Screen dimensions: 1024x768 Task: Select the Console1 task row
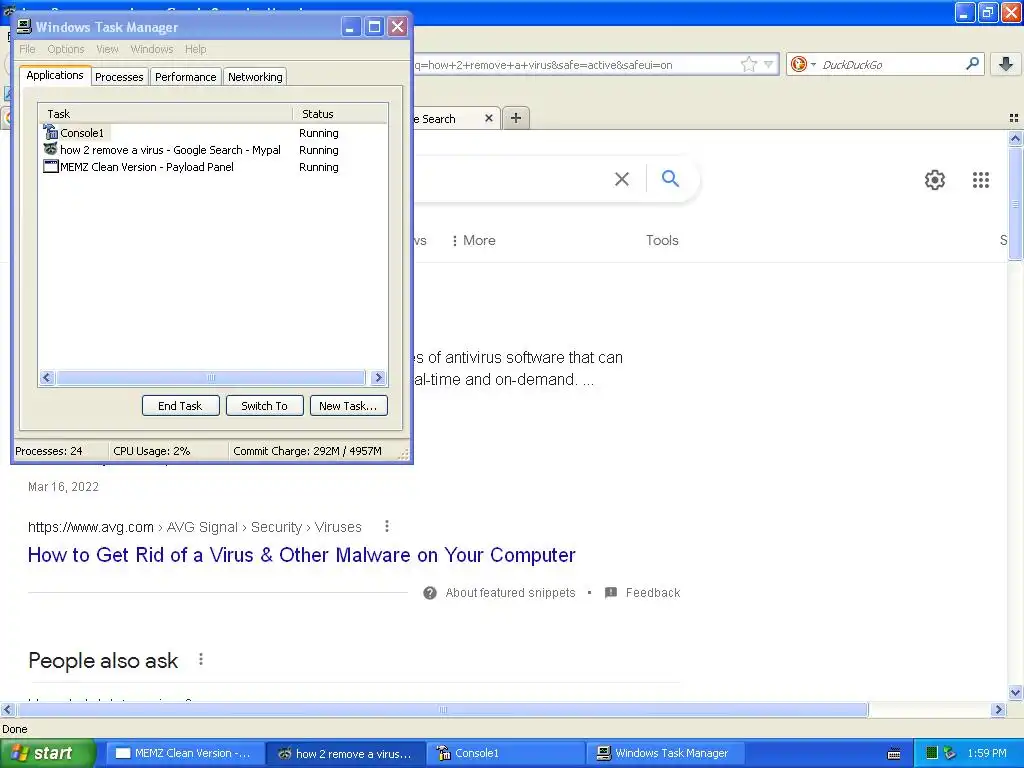click(212, 133)
